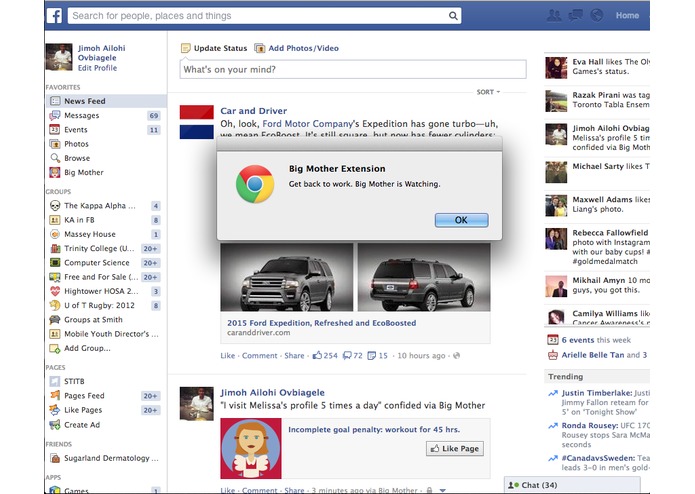The image size is (695, 494).
Task: Open Massey House group
Action: tap(90, 234)
